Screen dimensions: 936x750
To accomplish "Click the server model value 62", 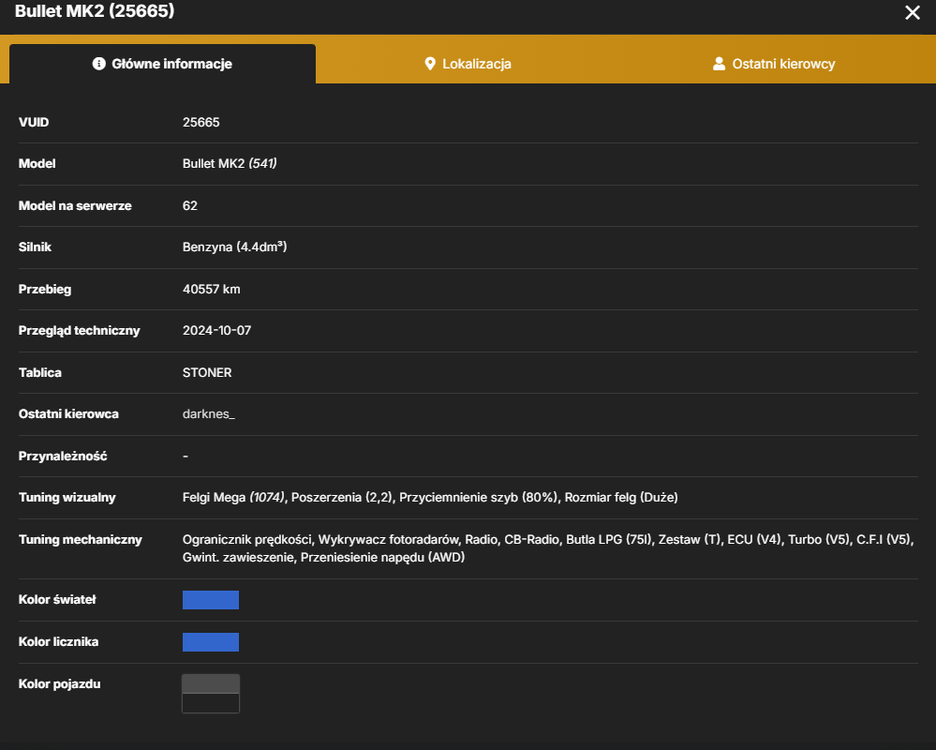I will pyautogui.click(x=190, y=206).
